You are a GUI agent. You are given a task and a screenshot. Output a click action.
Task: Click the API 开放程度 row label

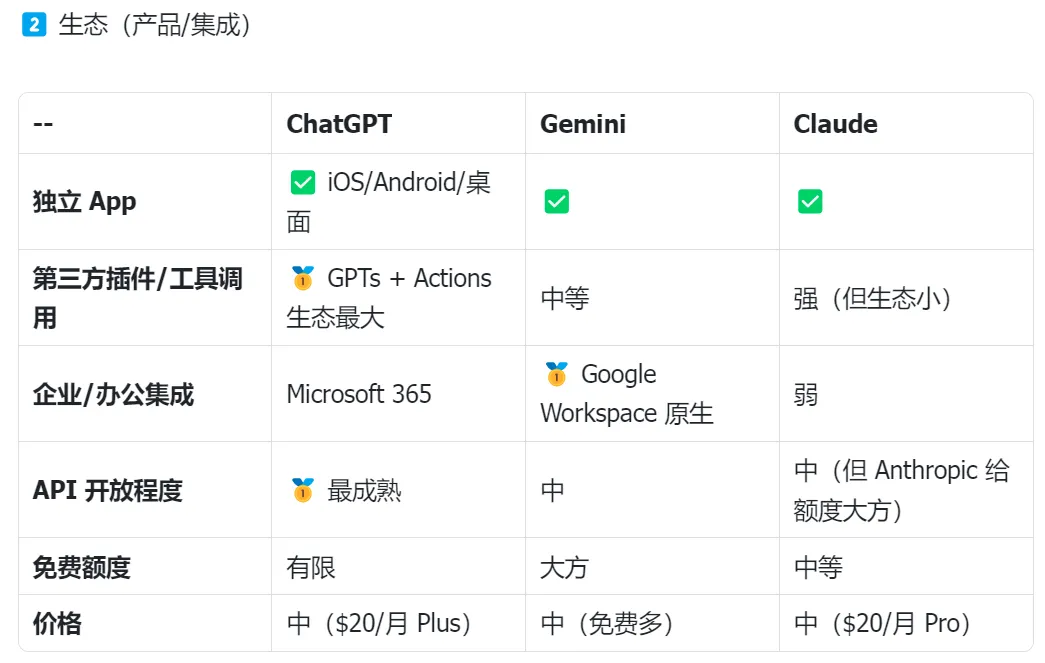point(107,490)
